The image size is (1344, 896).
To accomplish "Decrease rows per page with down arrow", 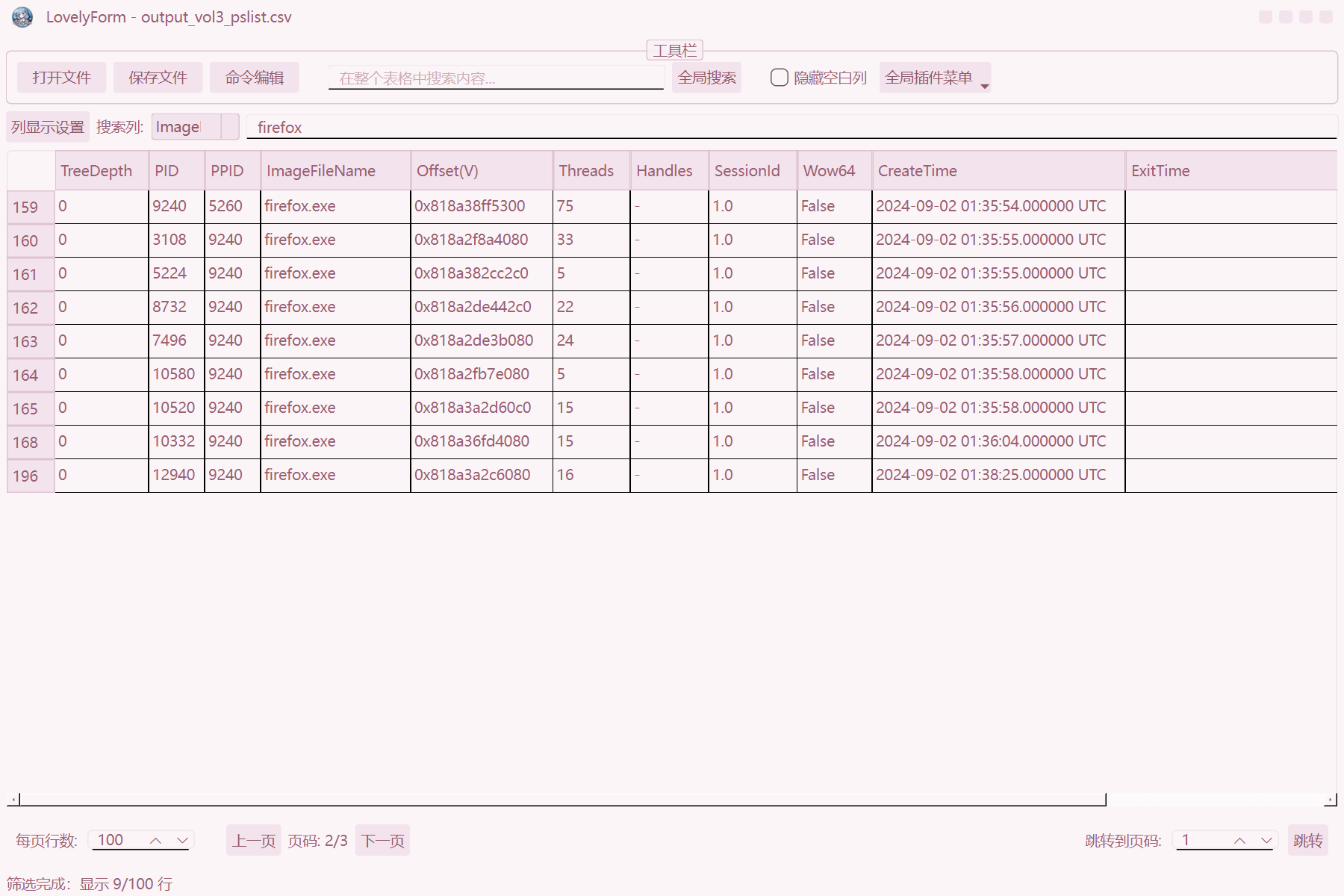I will point(182,841).
